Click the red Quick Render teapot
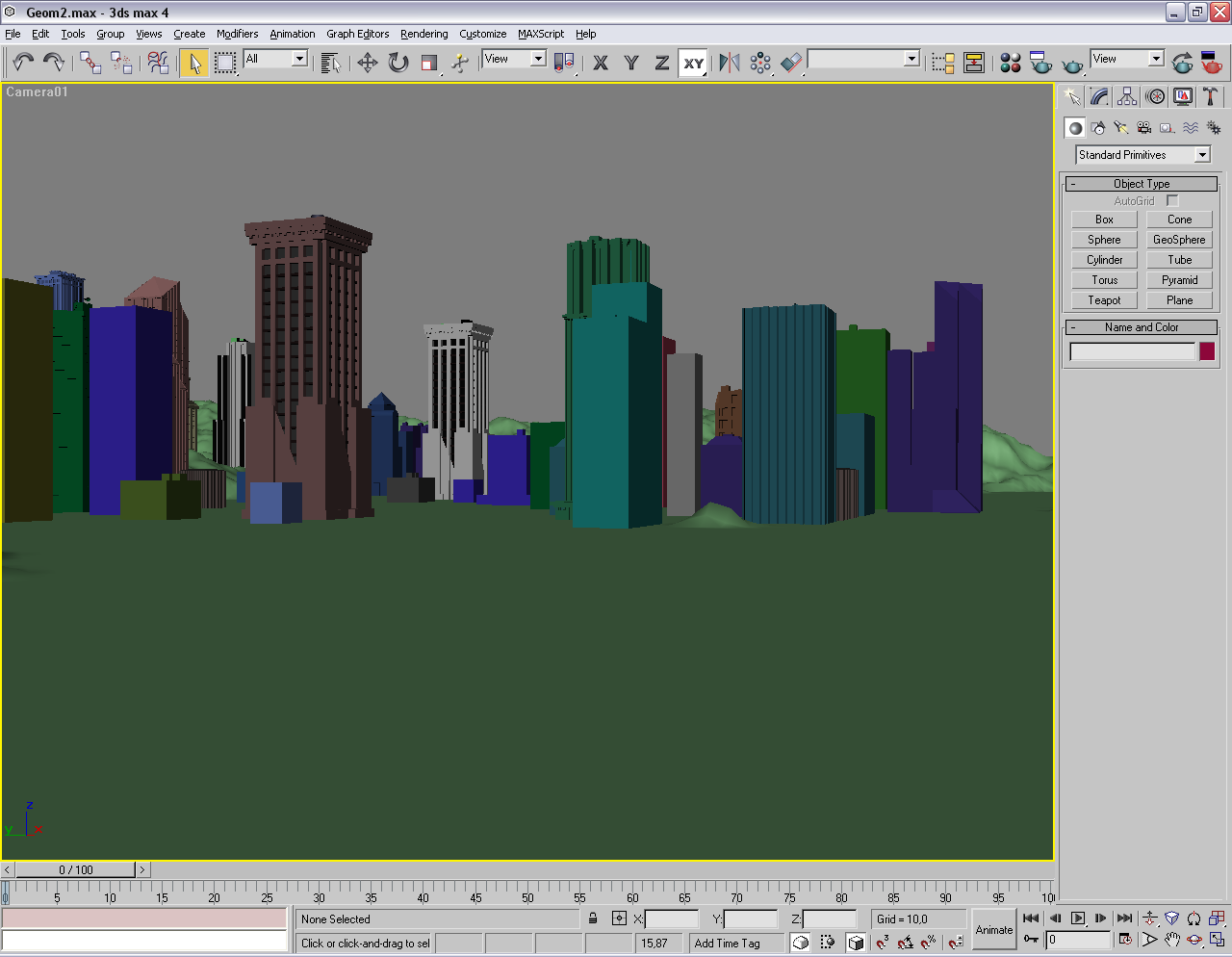1232x957 pixels. click(x=1212, y=63)
